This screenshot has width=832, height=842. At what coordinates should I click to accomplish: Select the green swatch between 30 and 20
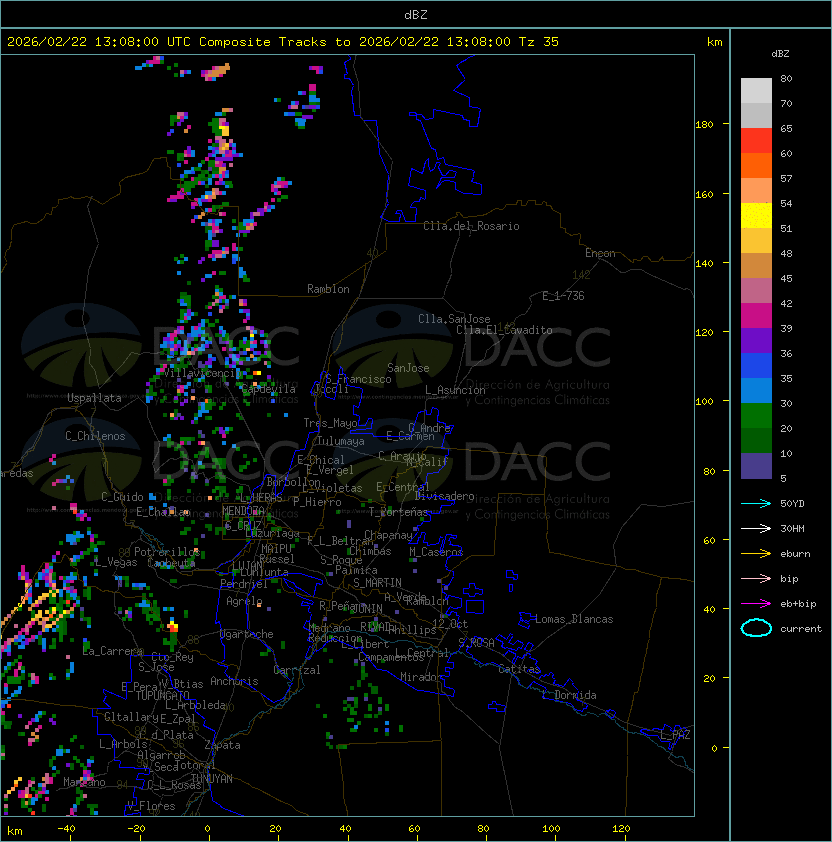[756, 416]
